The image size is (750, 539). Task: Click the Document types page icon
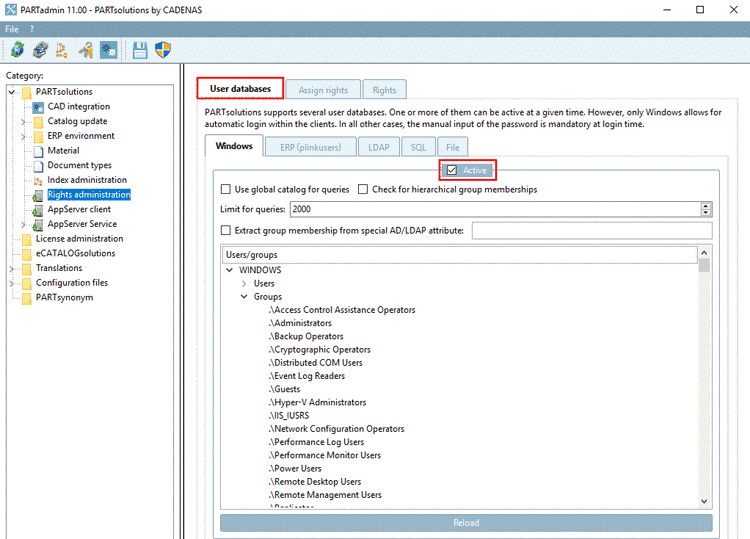[x=38, y=166]
